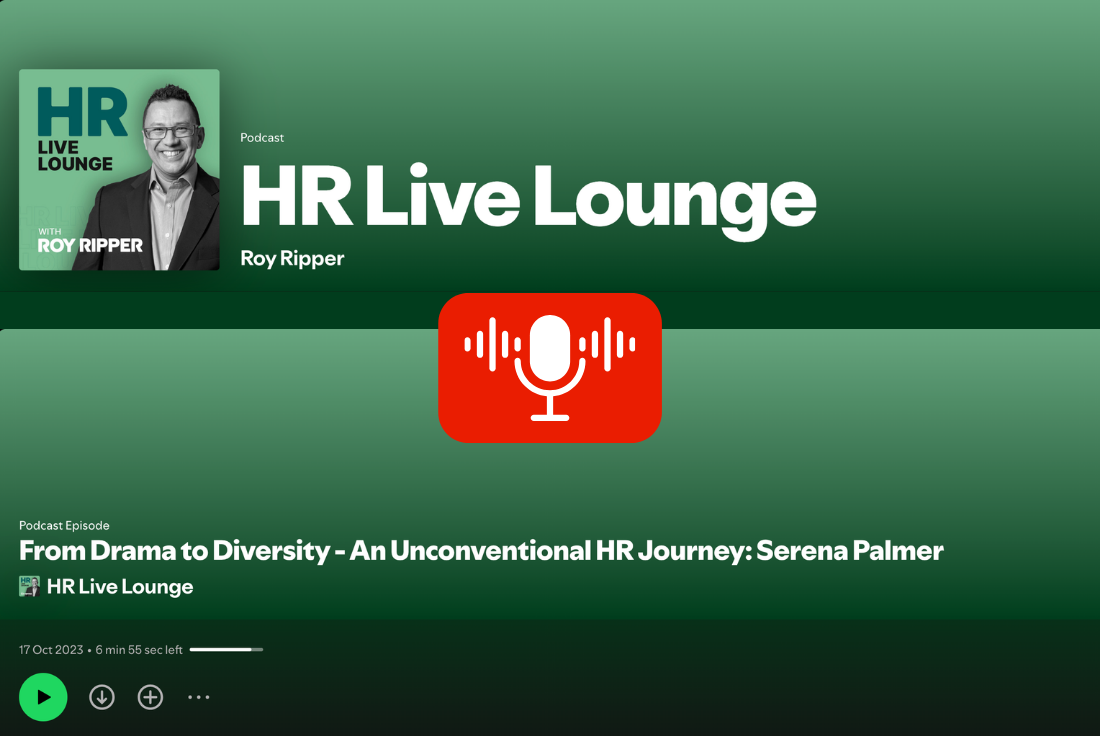Viewport: 1100px width, 736px height.
Task: Open the HR Live Lounge cover art
Action: pyautogui.click(x=119, y=170)
